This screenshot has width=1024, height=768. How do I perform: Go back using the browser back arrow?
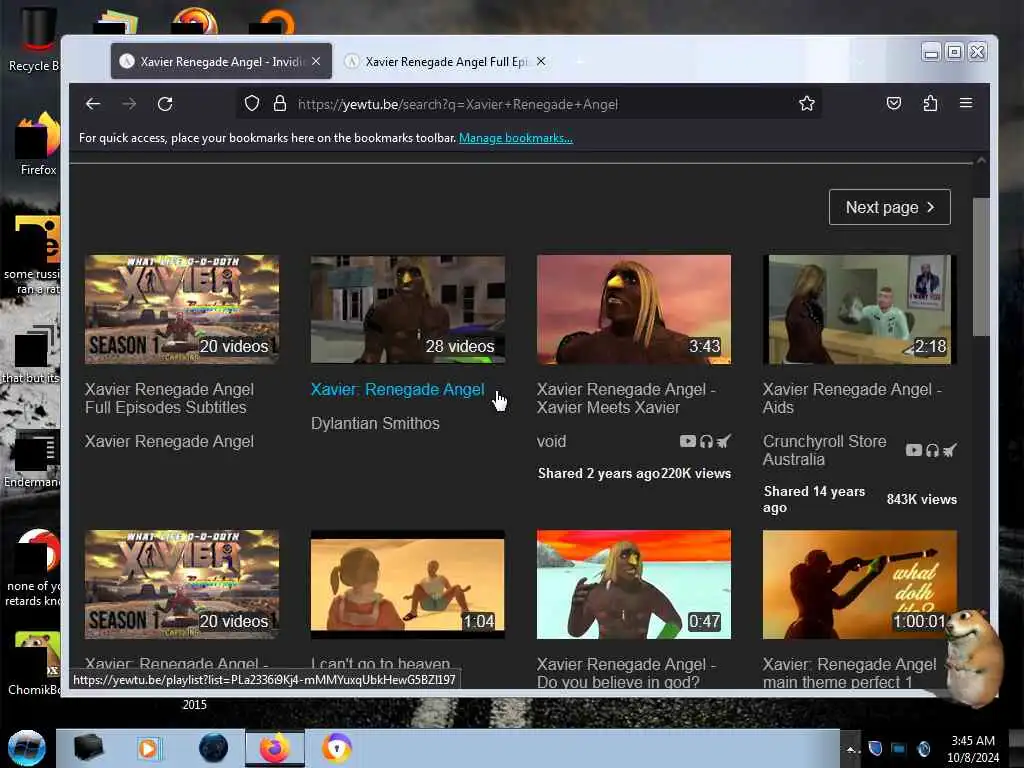coord(93,104)
